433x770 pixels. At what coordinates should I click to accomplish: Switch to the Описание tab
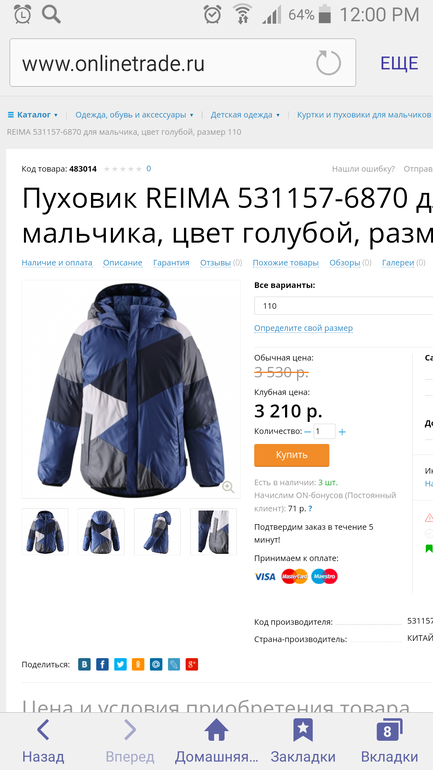(123, 263)
